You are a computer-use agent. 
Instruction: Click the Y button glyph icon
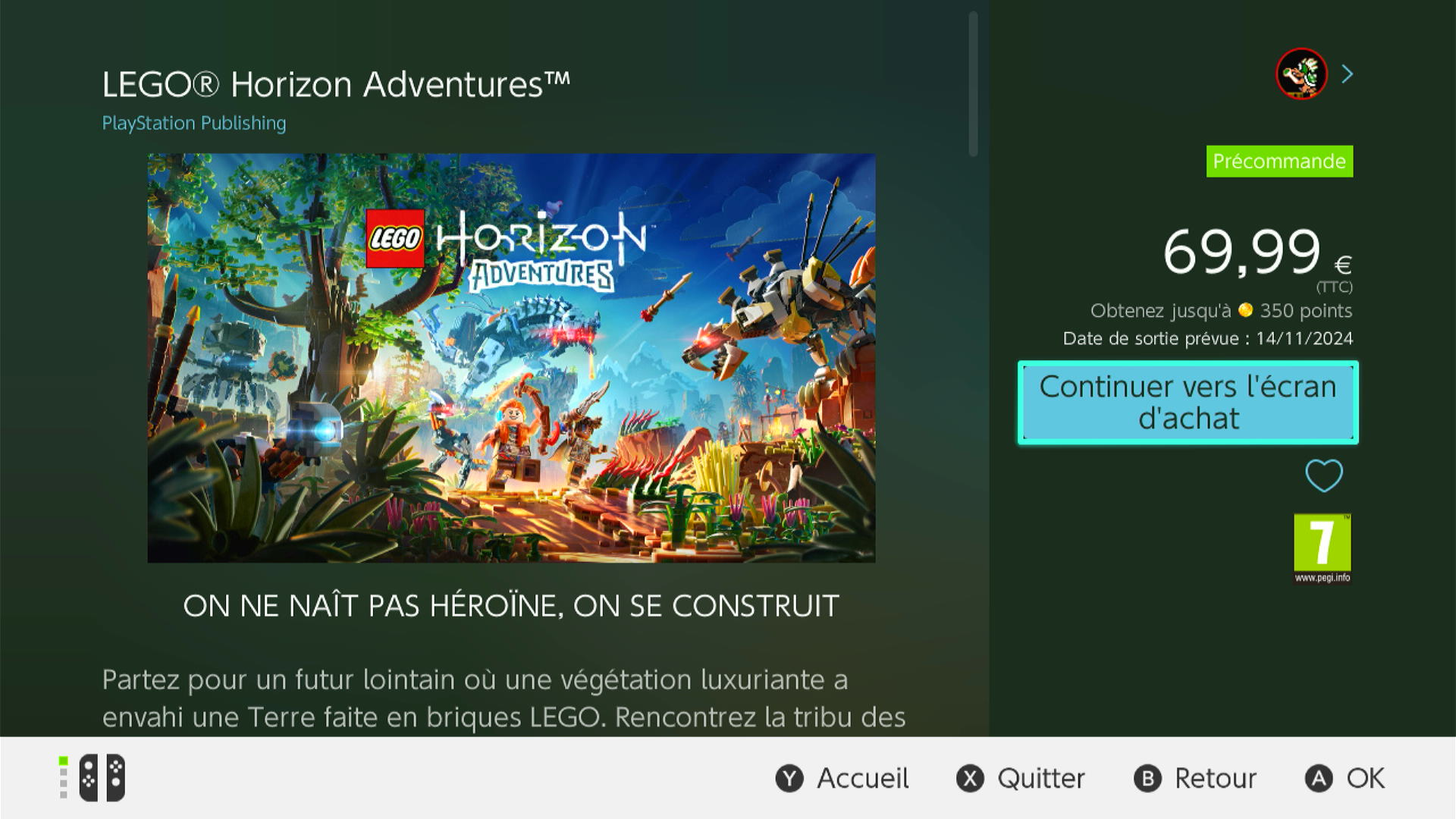click(789, 779)
